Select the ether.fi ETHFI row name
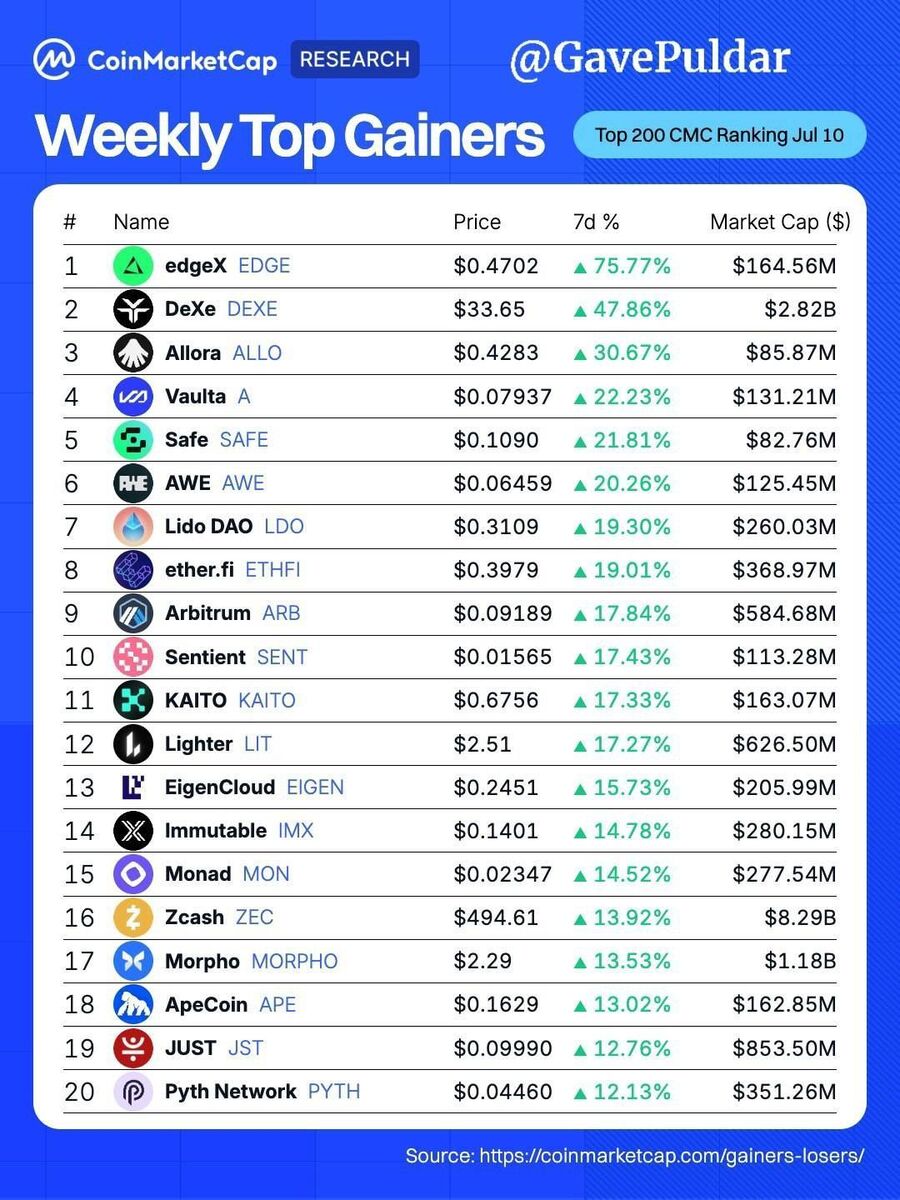The height and width of the screenshot is (1200, 900). point(232,570)
